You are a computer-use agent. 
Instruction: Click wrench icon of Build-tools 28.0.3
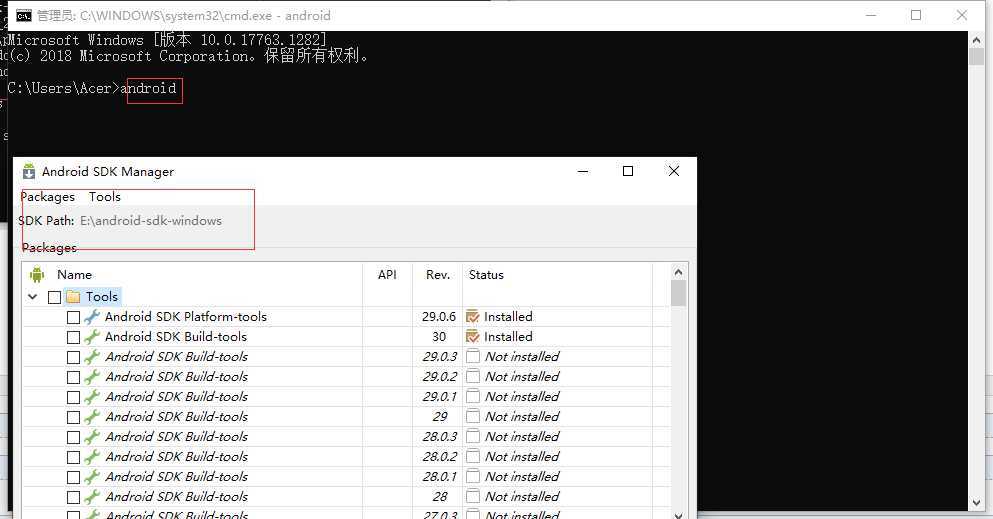tap(92, 437)
